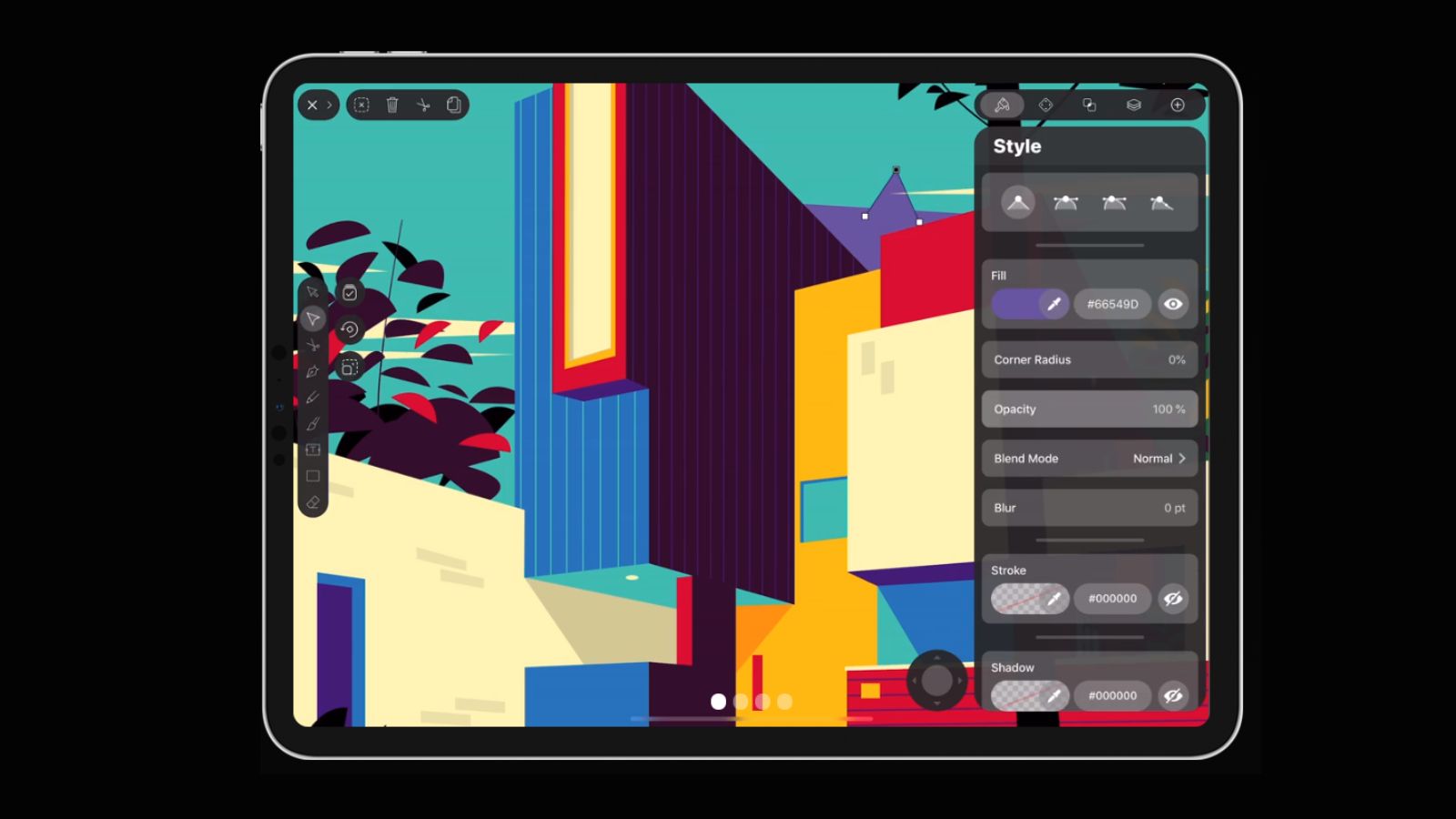Delete selection using the trash icon
The height and width of the screenshot is (819, 1456).
coord(391,106)
